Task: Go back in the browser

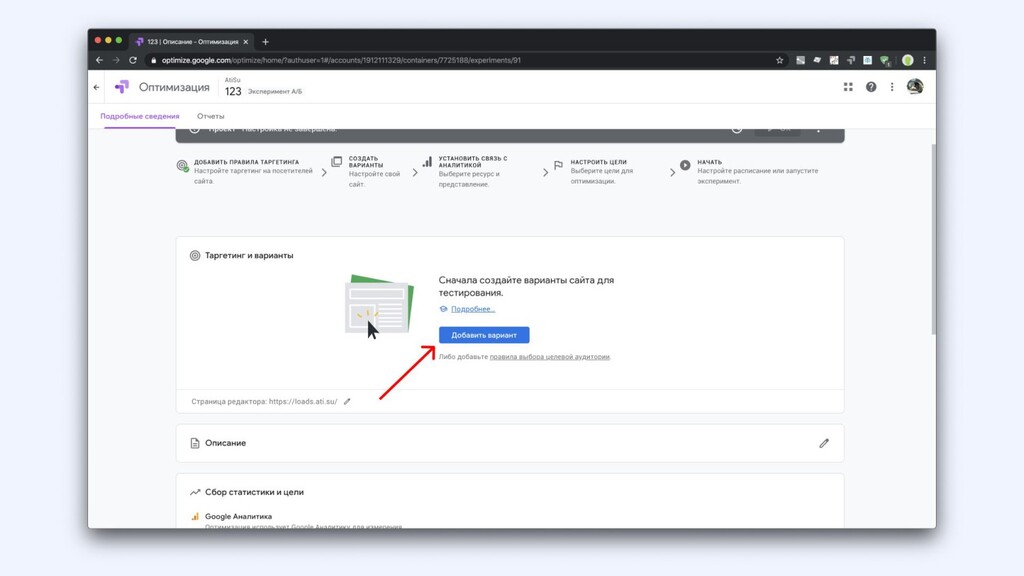Action: point(99,60)
